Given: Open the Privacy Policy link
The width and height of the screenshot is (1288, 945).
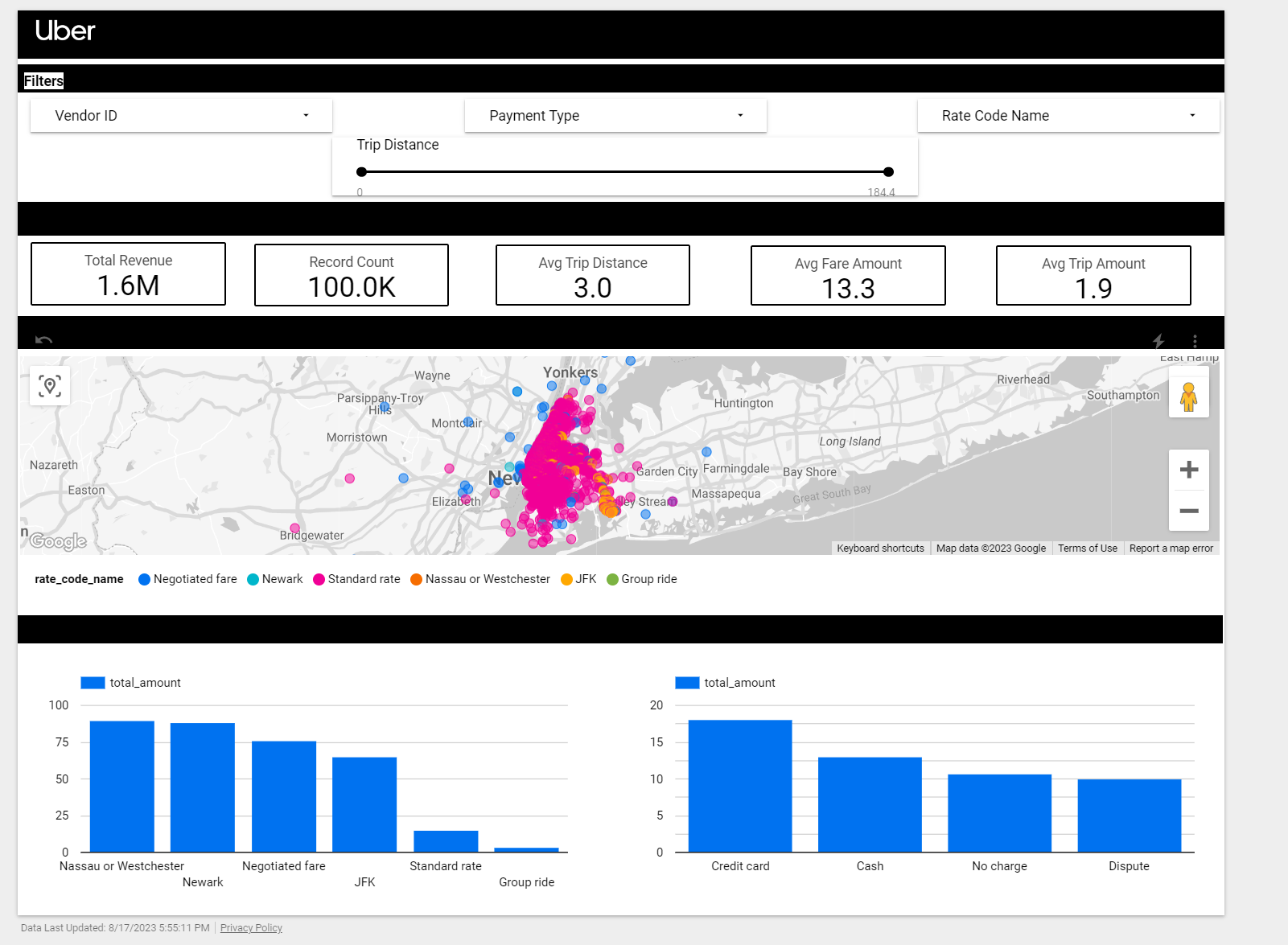Looking at the screenshot, I should 251,928.
